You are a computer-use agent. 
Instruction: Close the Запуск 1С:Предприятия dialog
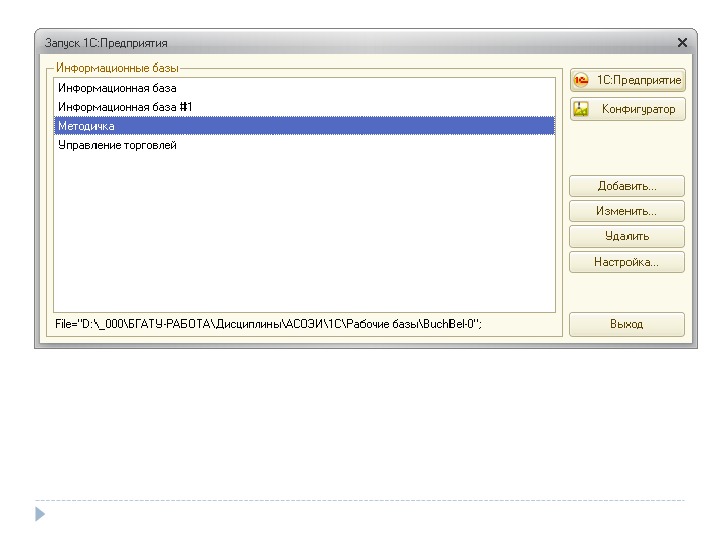click(x=682, y=43)
